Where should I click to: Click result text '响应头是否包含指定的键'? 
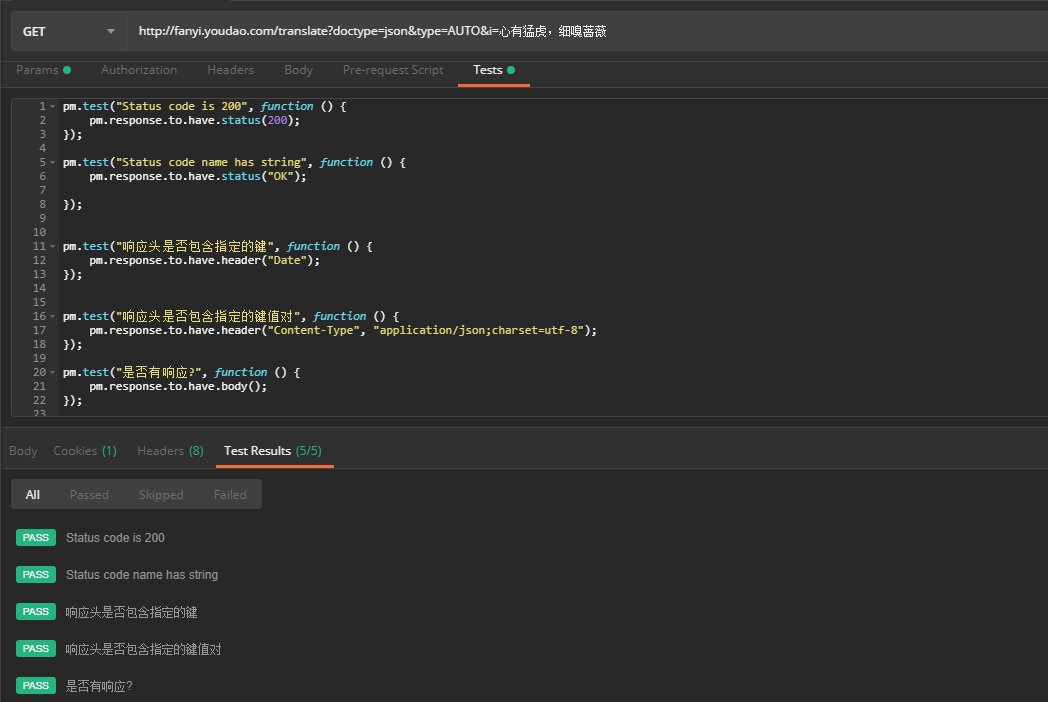point(131,612)
